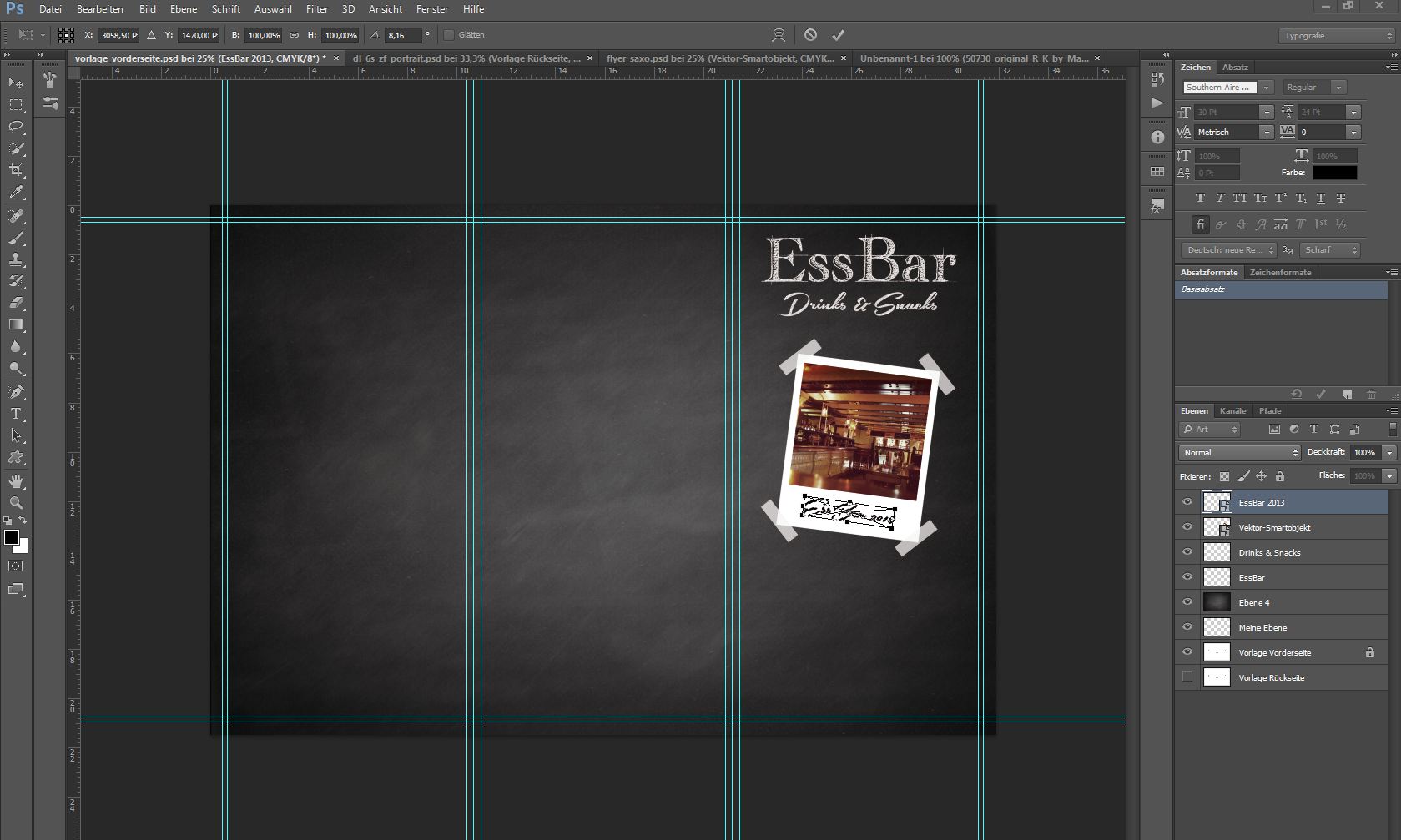
Task: Commit the transformation with the checkmark
Action: tap(838, 35)
